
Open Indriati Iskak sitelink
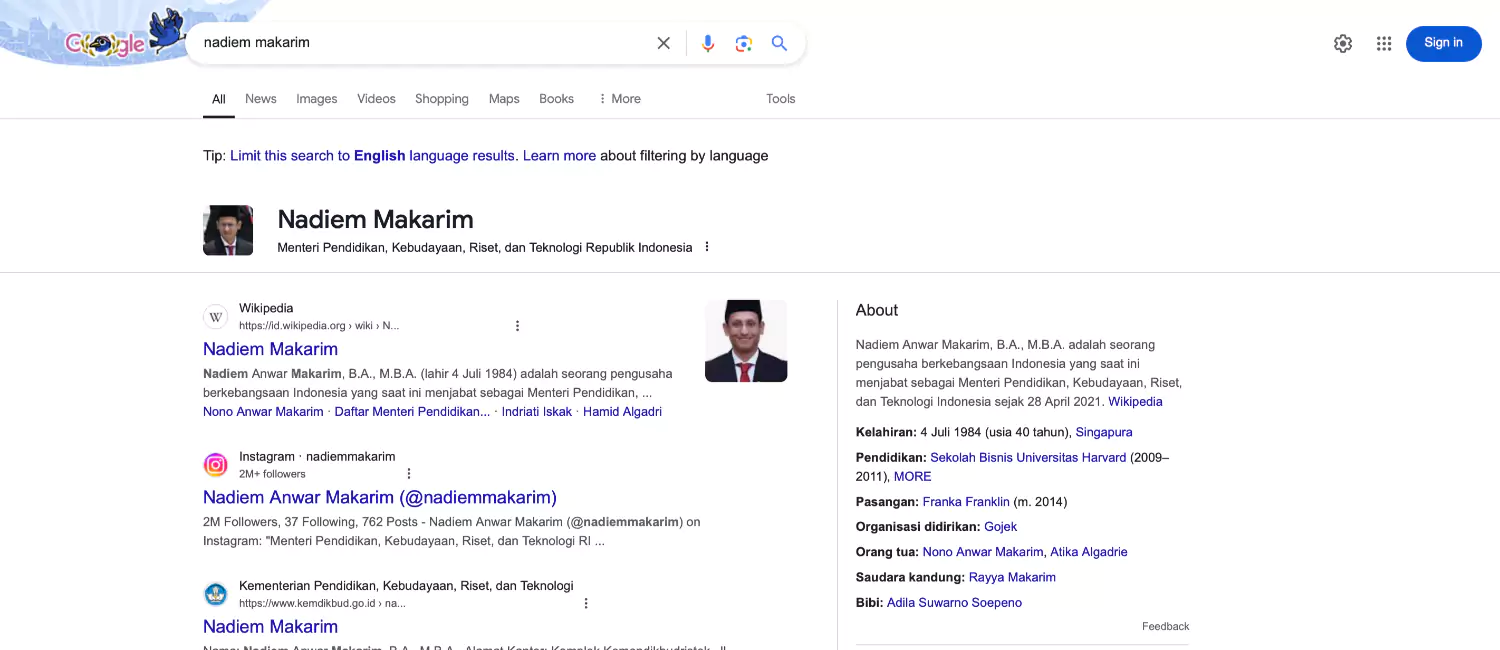click(537, 412)
